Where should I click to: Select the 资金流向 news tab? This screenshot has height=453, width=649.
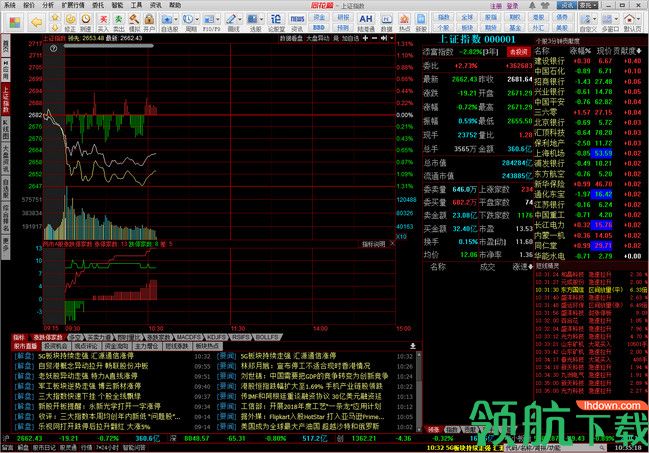click(116, 346)
